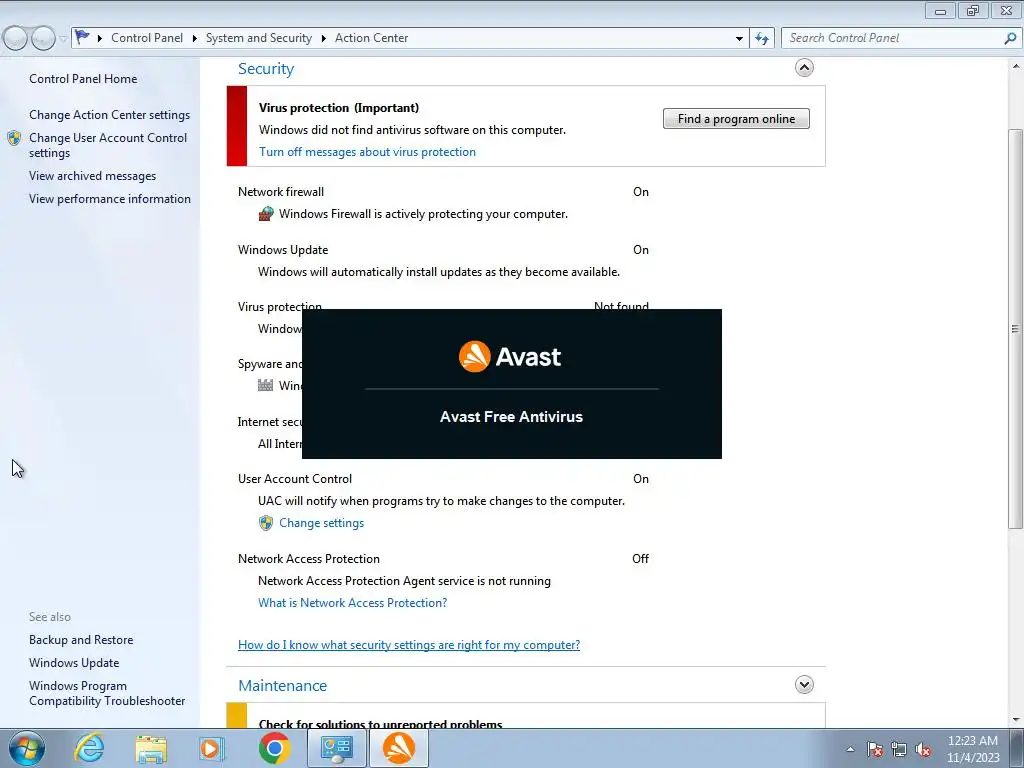Click the Maintenance section heading
The image size is (1024, 768).
[282, 686]
